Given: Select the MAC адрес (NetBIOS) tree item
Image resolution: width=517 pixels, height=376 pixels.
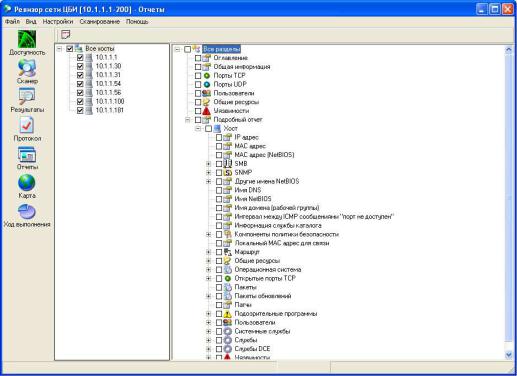Looking at the screenshot, I should click(x=264, y=155).
